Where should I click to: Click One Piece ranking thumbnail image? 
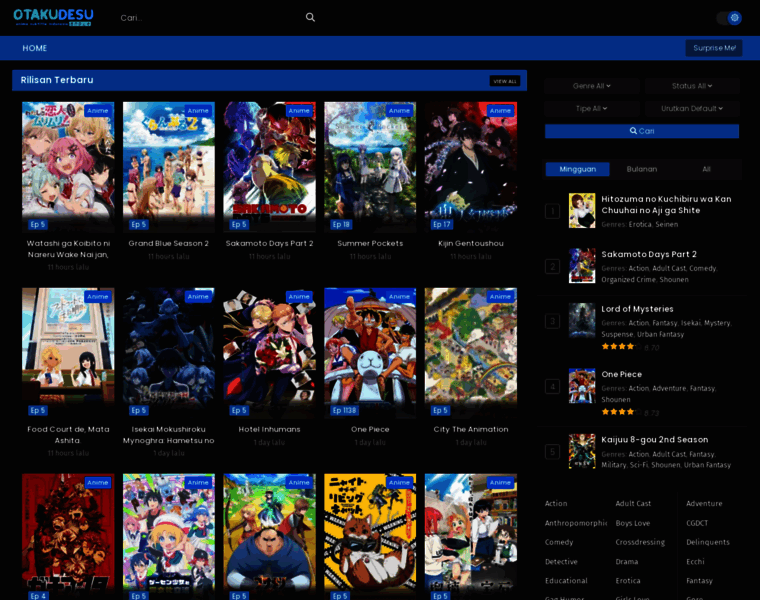point(582,386)
